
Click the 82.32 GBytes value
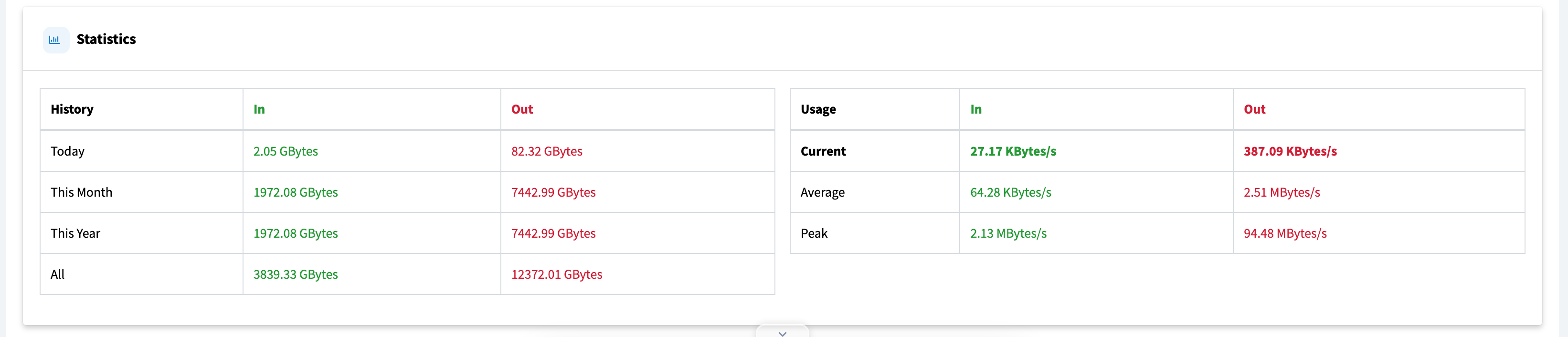point(547,151)
